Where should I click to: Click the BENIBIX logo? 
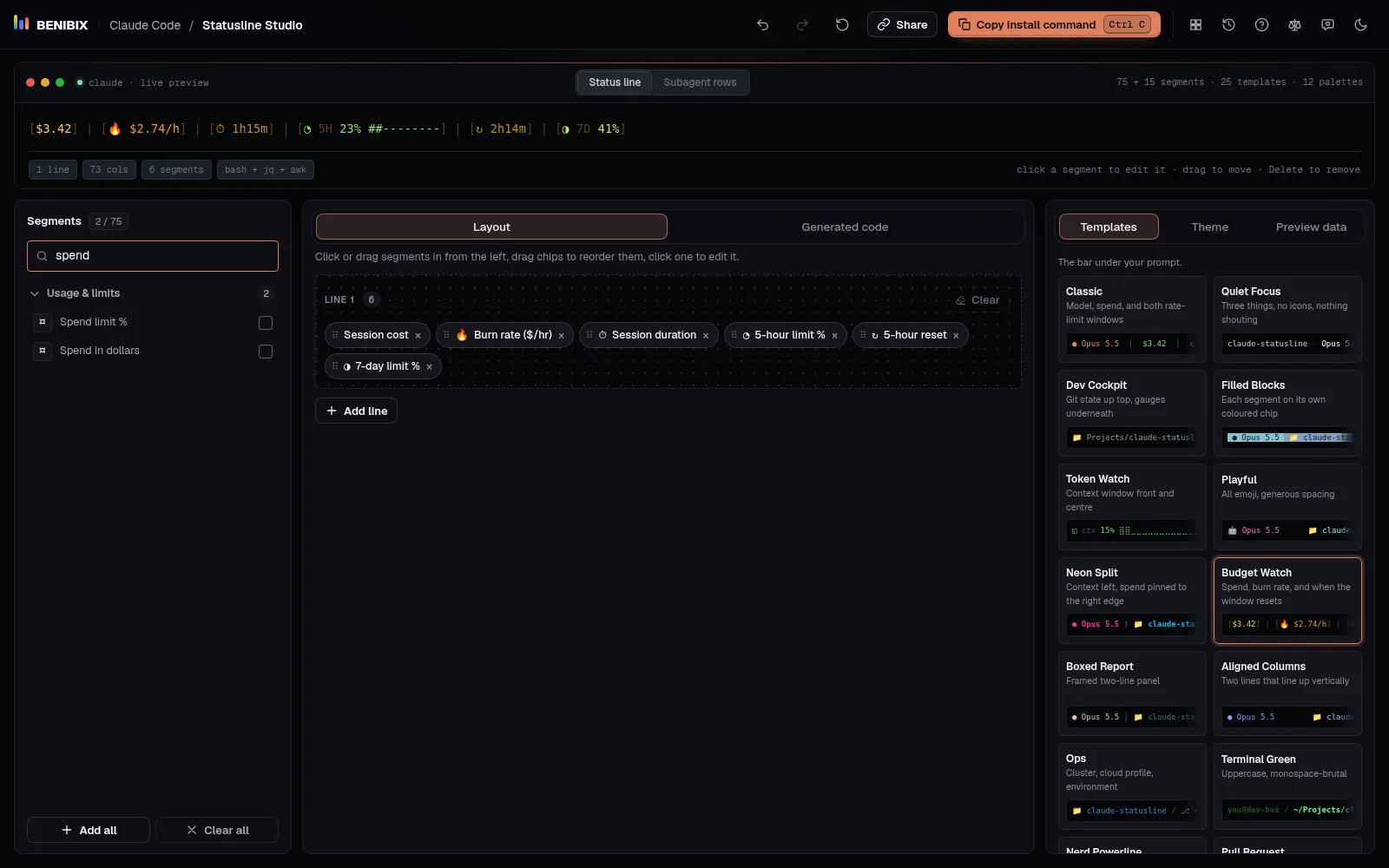coord(50,24)
